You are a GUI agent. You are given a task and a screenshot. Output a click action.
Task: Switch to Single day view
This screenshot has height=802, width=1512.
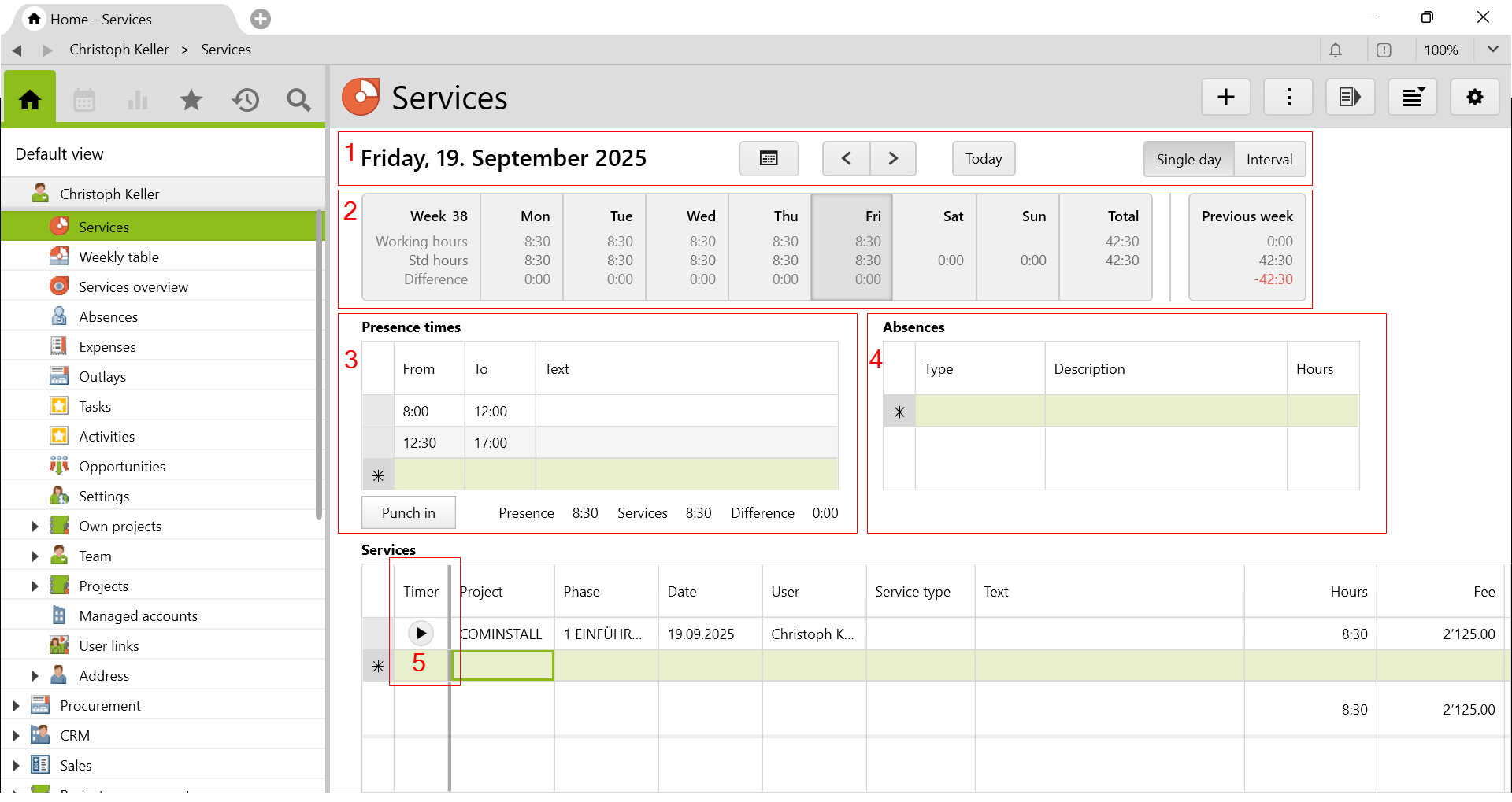point(1188,160)
